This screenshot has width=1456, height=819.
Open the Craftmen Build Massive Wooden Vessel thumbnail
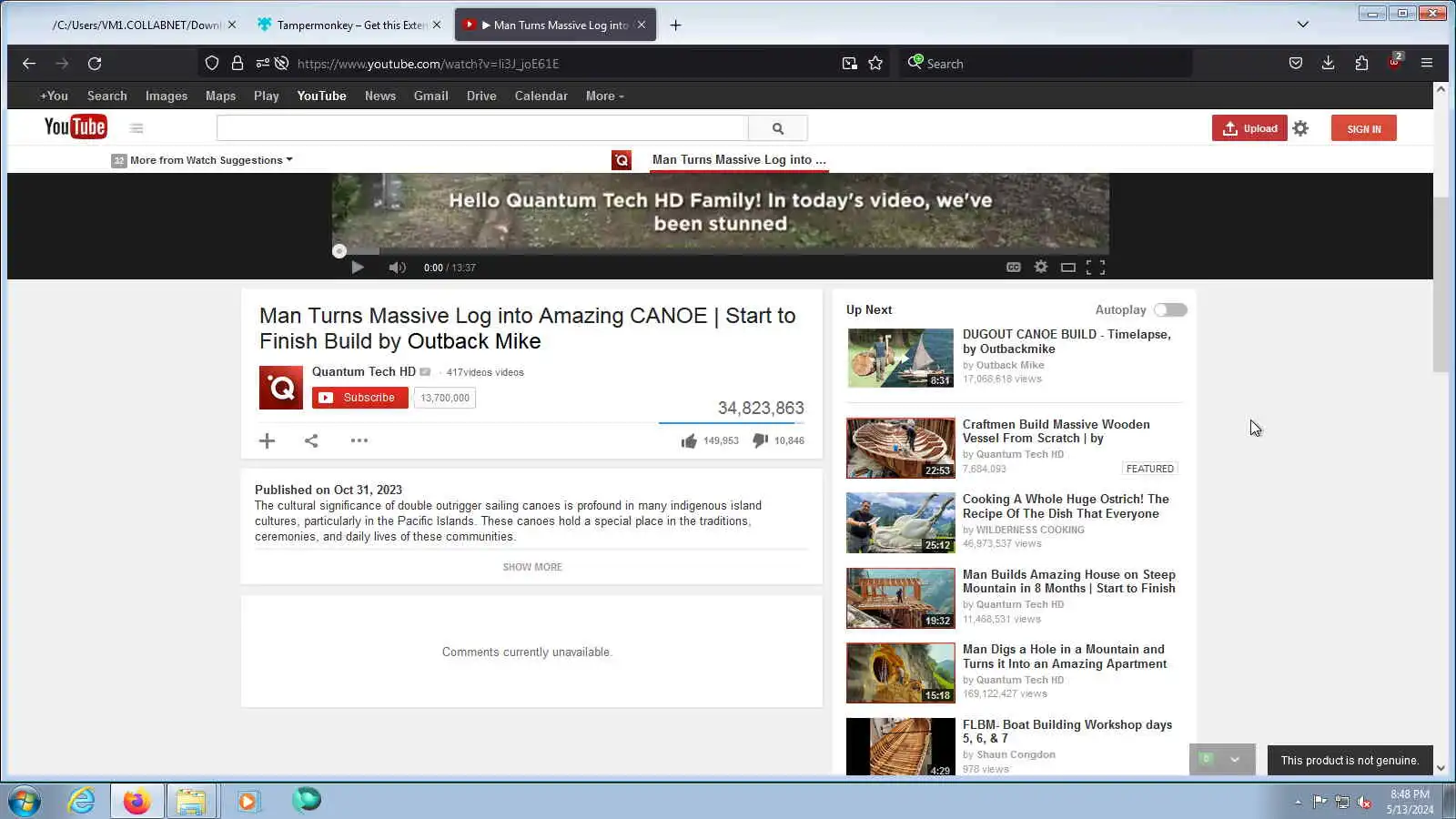click(x=901, y=448)
